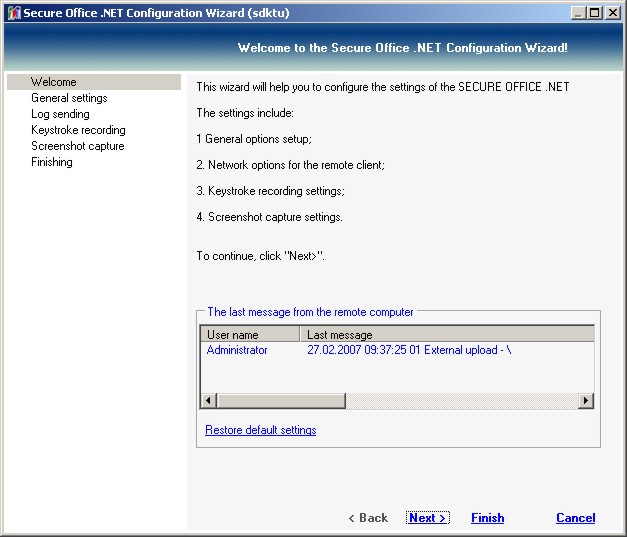Click the Finish link
627x537 pixels.
[x=487, y=518]
